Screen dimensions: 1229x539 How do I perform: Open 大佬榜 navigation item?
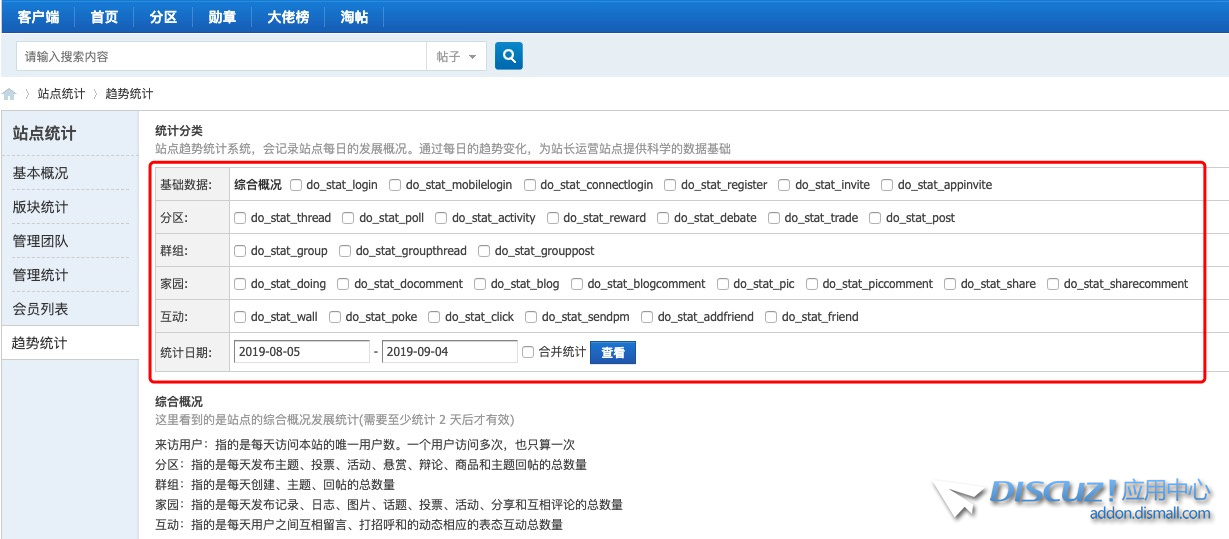pos(288,17)
